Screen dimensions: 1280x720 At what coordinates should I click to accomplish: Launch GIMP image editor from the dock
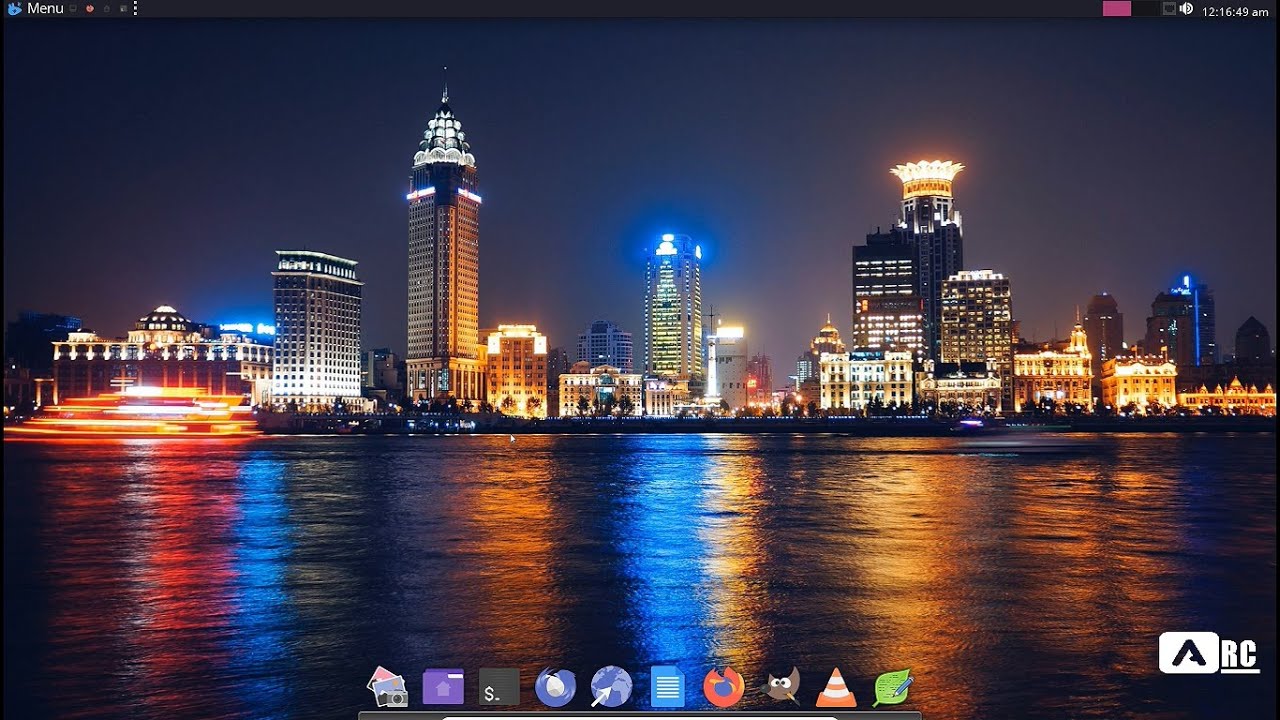[x=780, y=687]
